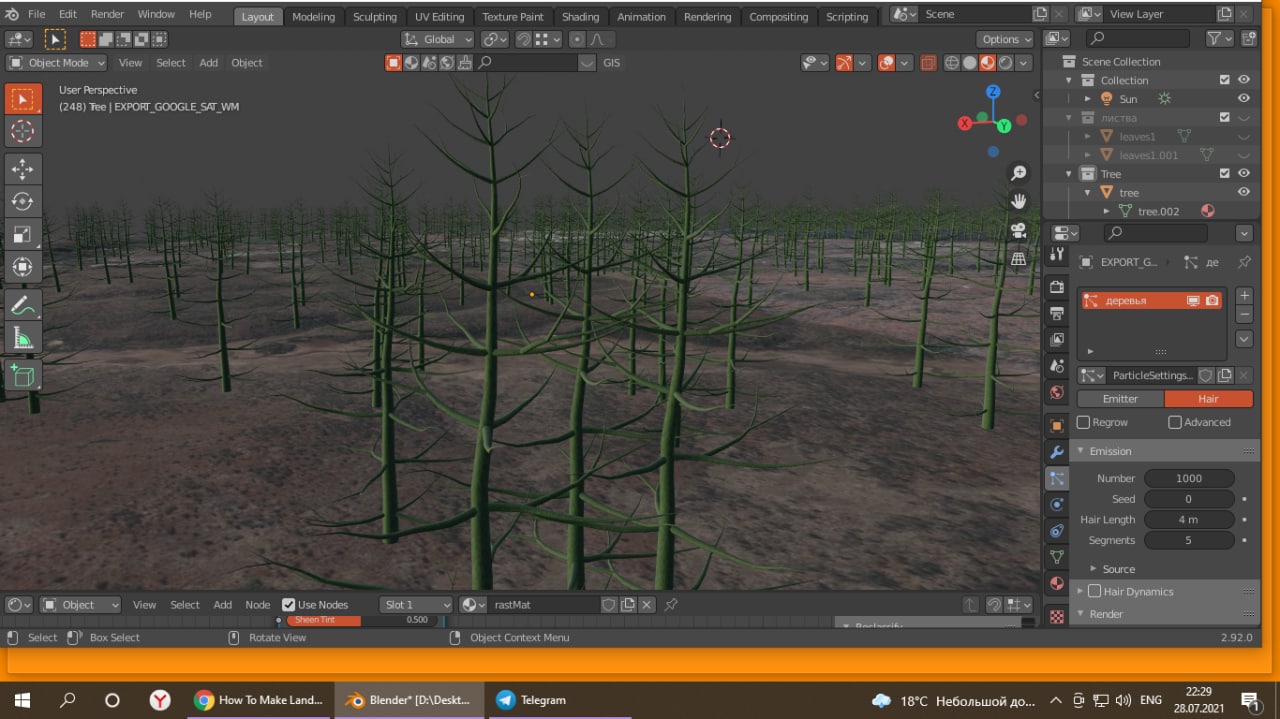Toggle visibility of Tree collection
1280x719 pixels.
(x=1244, y=174)
